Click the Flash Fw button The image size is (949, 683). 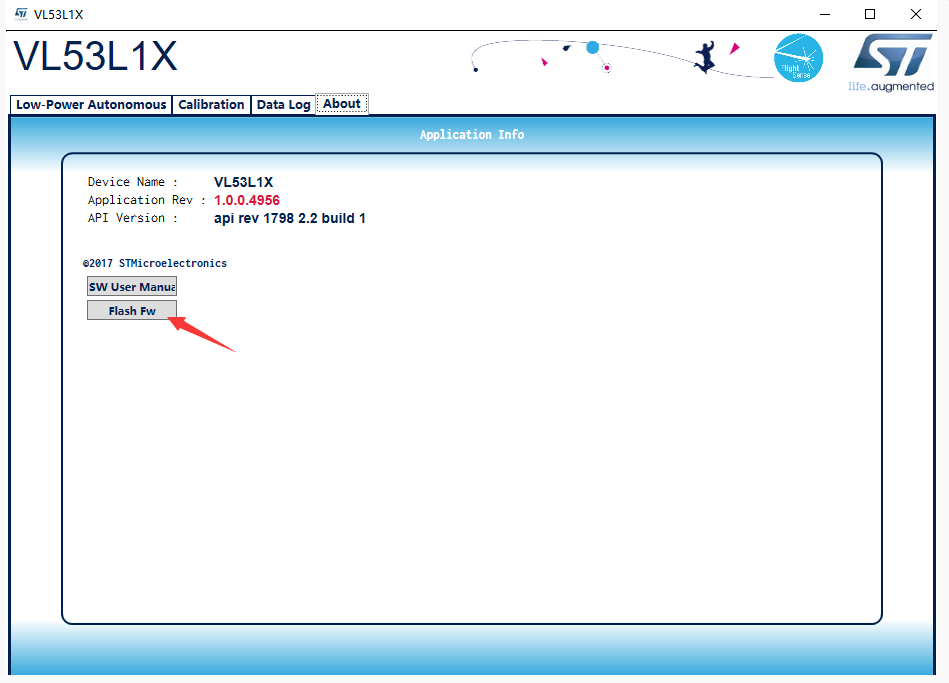click(132, 310)
